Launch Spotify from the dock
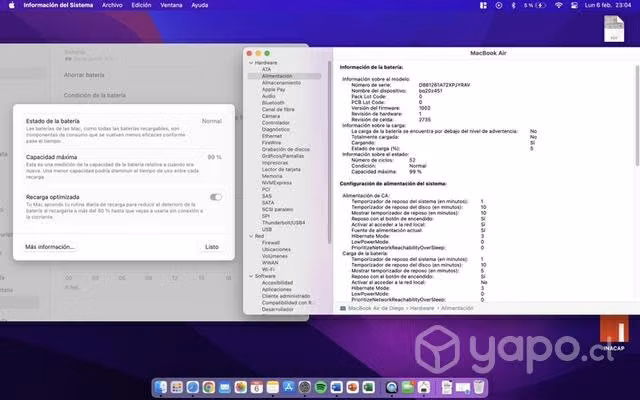Screen dimensions: 640x400 [x=321, y=387]
